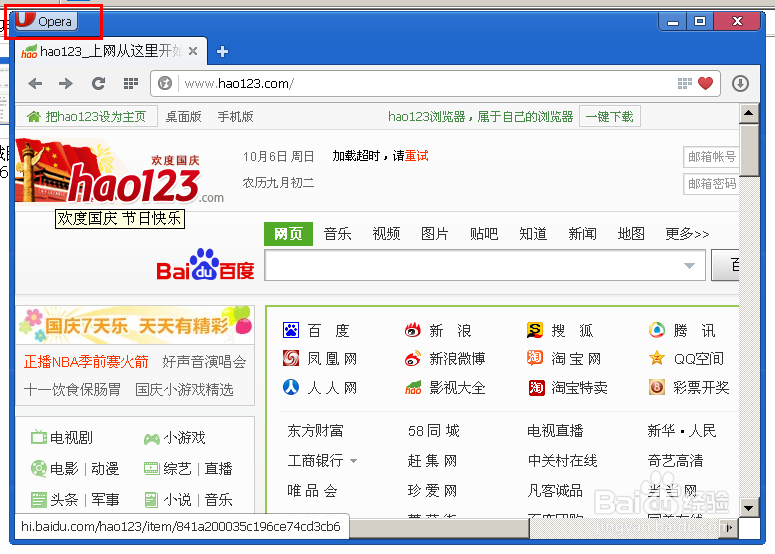Go back to previous page
Image resolution: width=775 pixels, height=554 pixels.
(35, 84)
